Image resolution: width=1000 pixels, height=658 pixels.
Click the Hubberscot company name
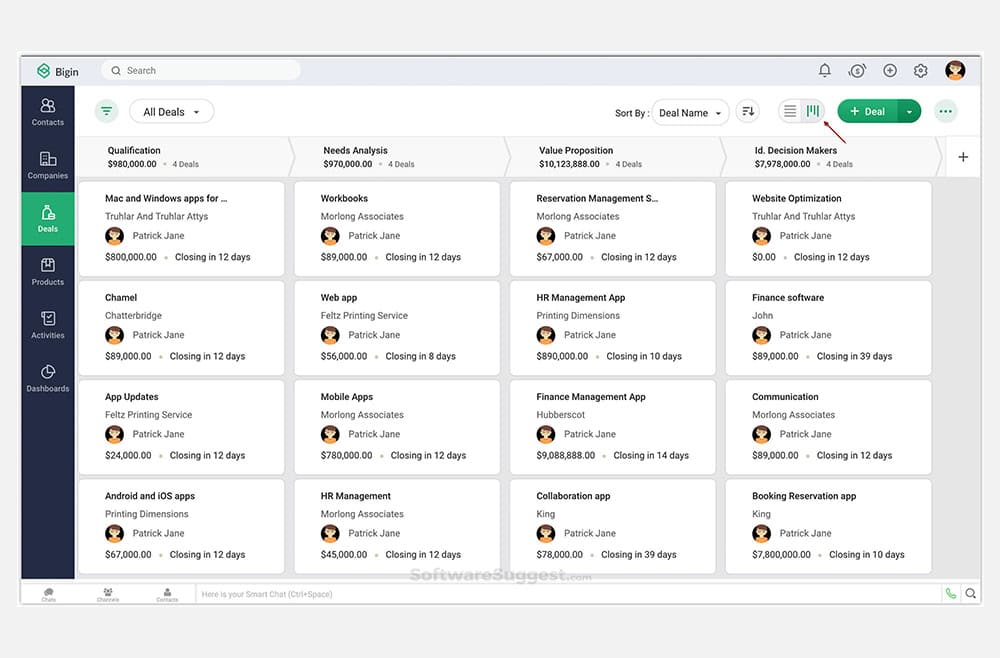[x=561, y=414]
